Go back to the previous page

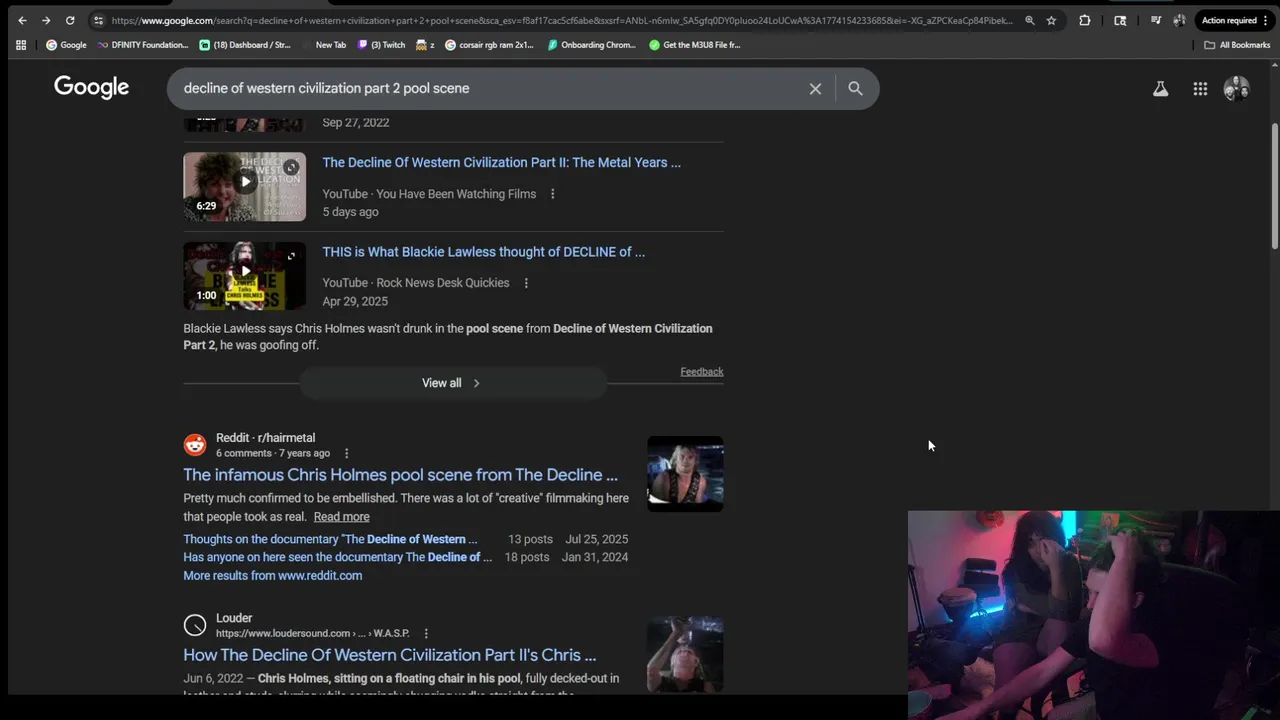22,20
